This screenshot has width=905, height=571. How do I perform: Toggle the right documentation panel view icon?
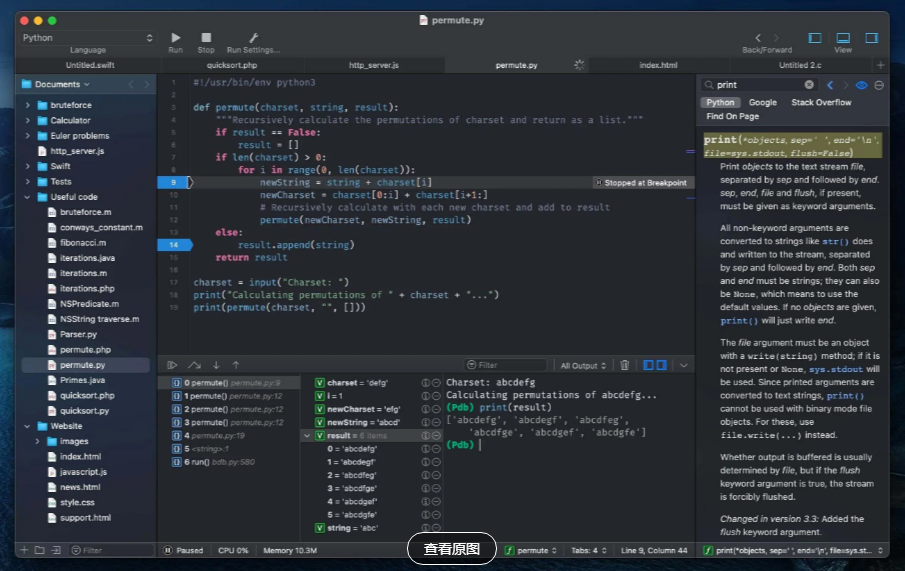(x=872, y=38)
